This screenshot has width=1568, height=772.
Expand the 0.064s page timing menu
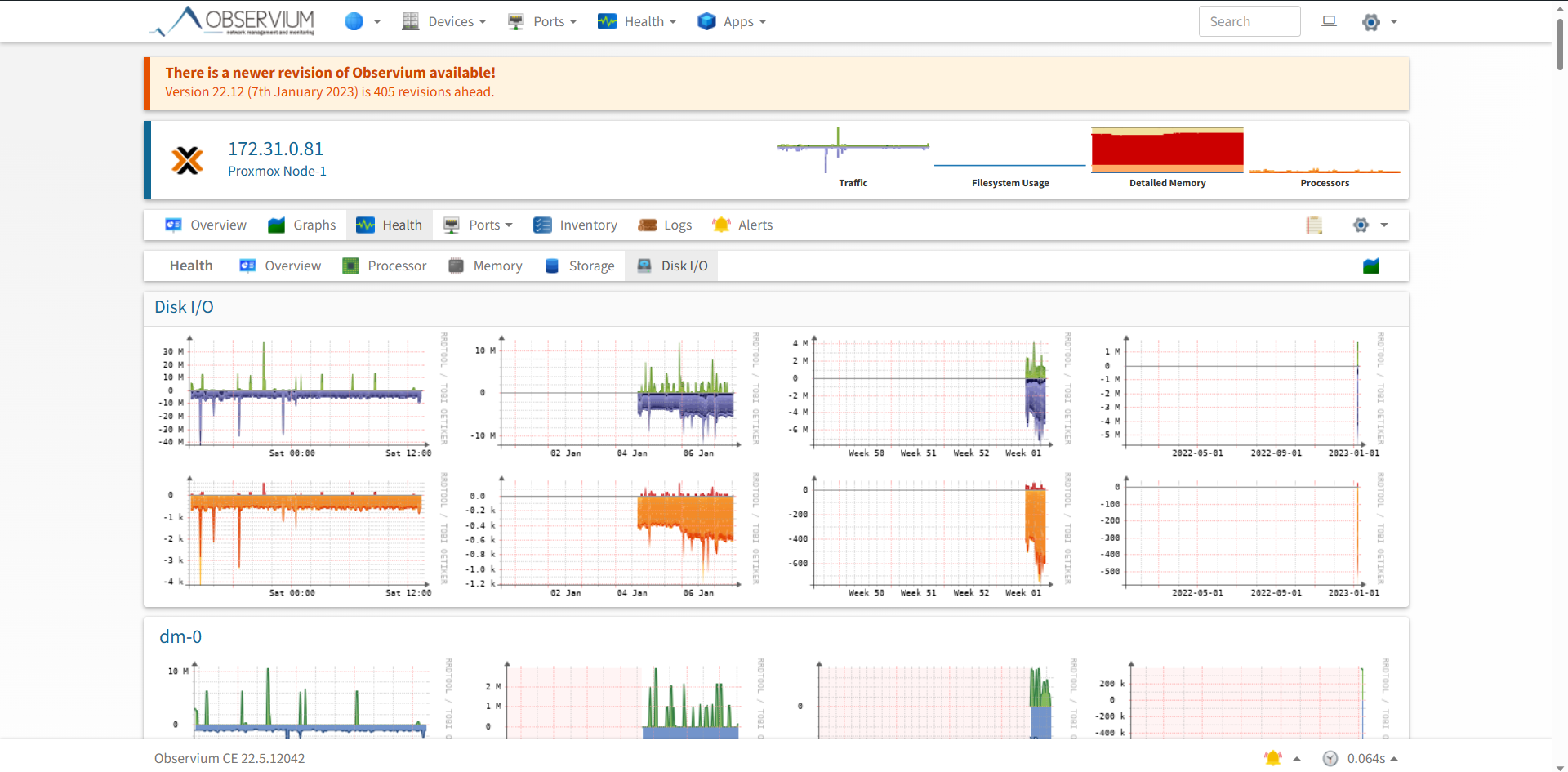pos(1361,758)
